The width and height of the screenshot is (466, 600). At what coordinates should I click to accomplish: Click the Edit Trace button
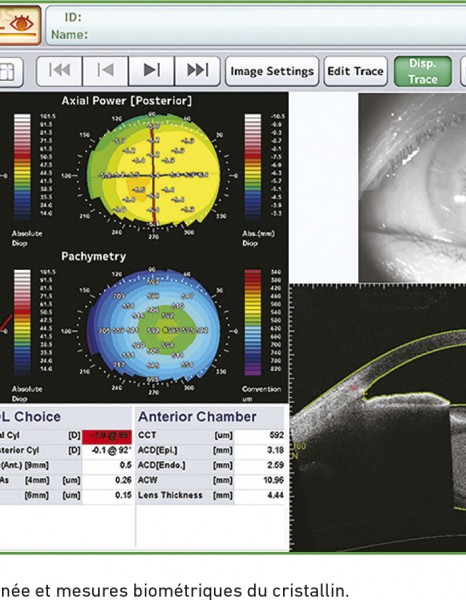[x=355, y=72]
